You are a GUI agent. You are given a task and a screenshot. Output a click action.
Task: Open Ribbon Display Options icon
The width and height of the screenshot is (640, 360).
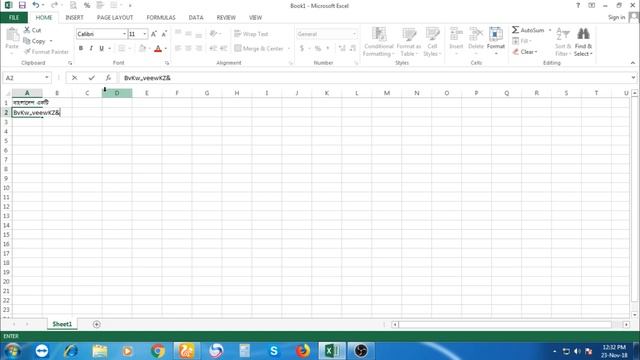pyautogui.click(x=591, y=5)
